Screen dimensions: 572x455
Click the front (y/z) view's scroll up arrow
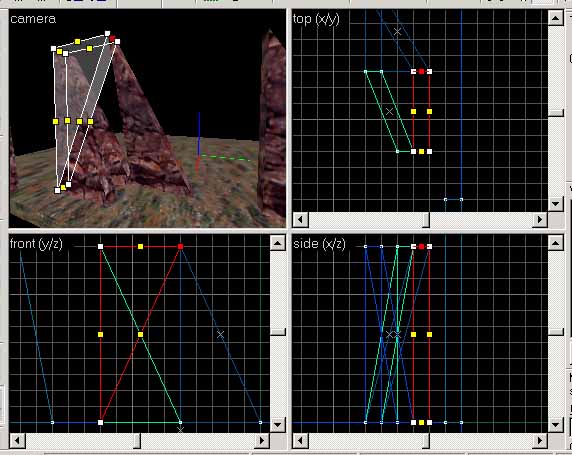click(278, 243)
